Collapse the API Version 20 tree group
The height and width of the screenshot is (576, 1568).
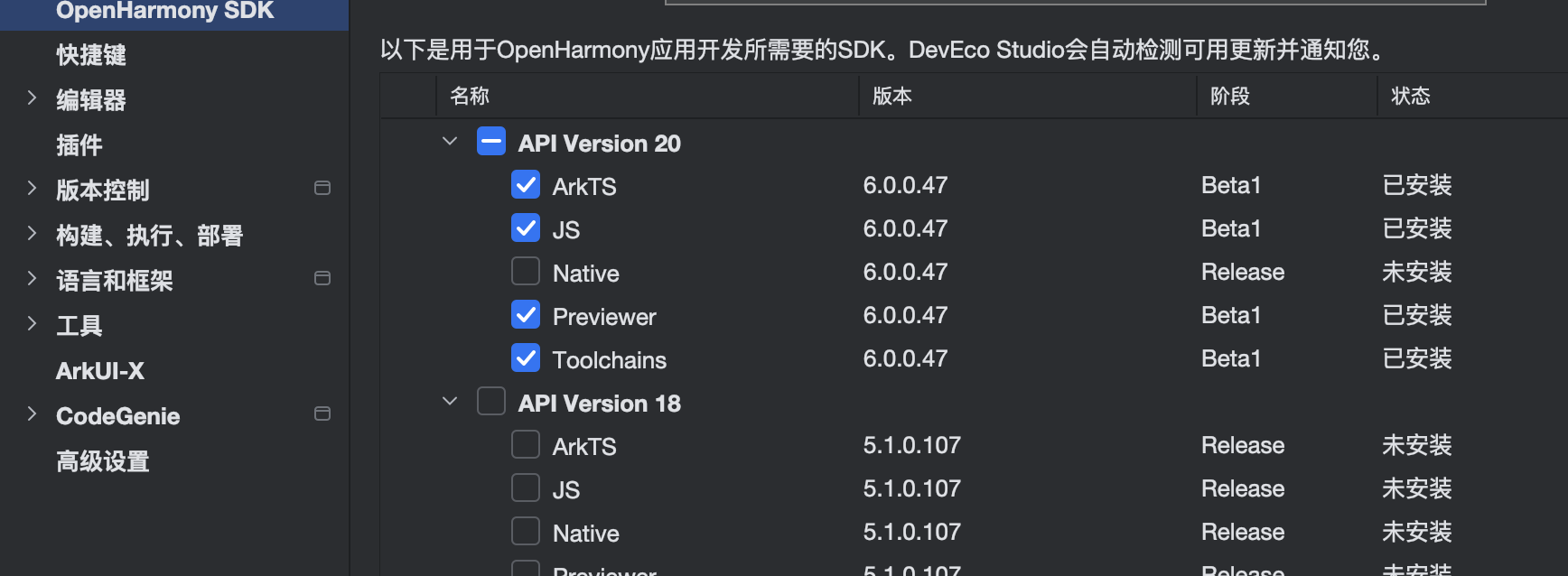pyautogui.click(x=450, y=142)
